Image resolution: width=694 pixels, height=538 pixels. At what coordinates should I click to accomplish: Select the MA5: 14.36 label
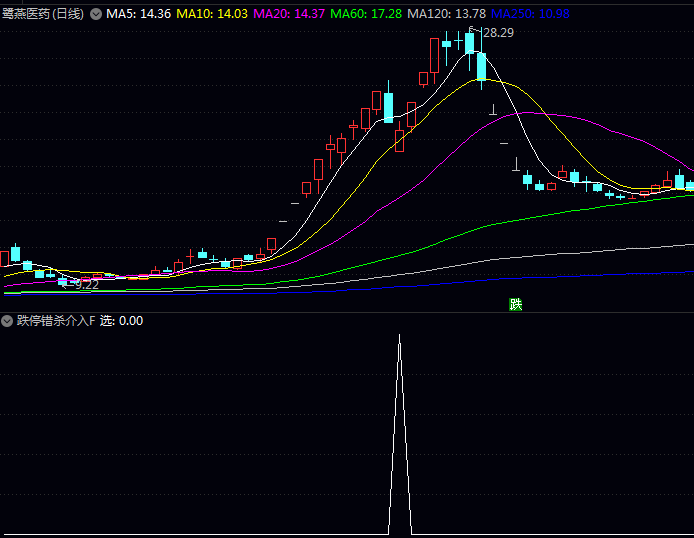click(x=139, y=14)
